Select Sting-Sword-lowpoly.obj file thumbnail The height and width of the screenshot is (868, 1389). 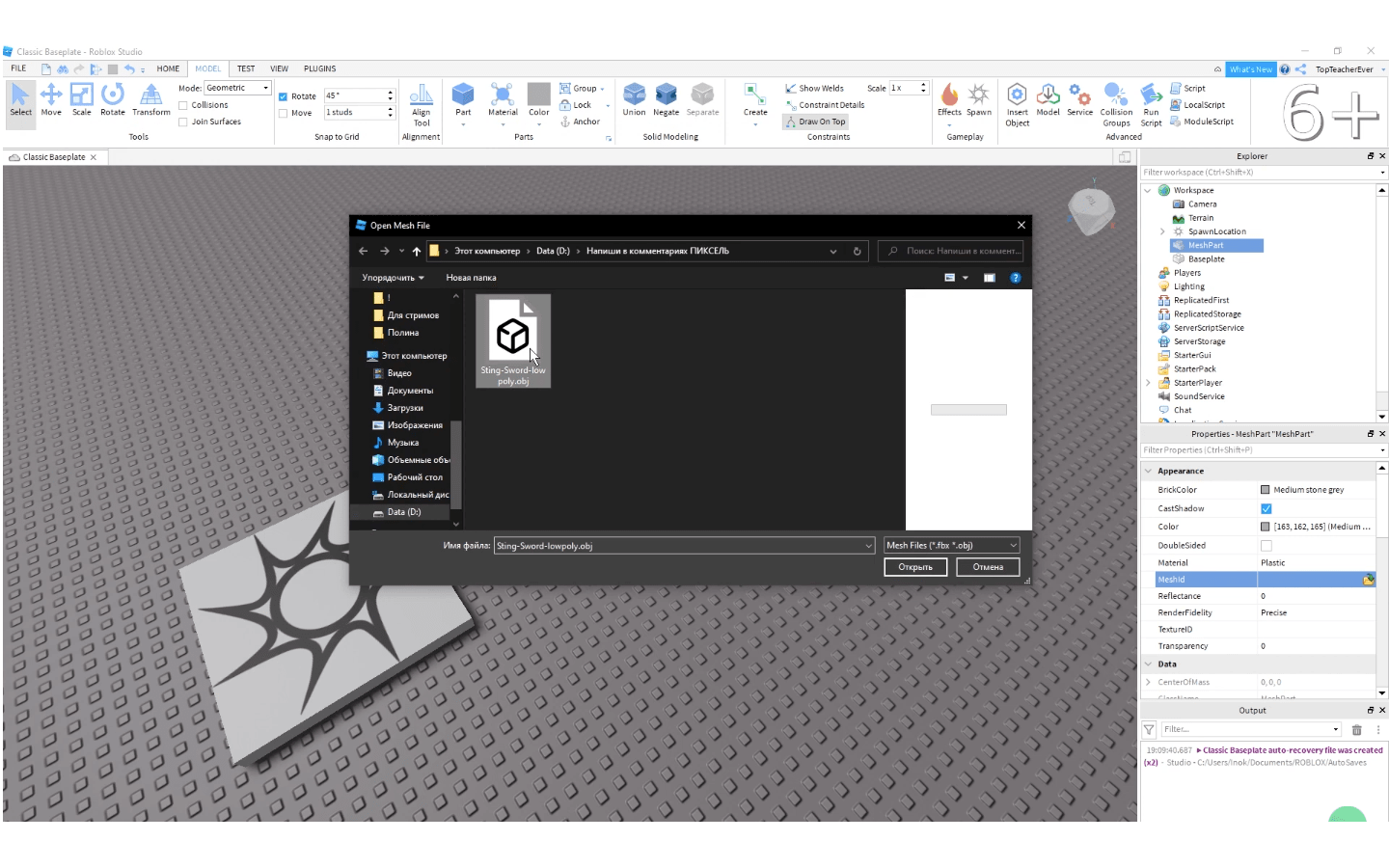pos(513,341)
